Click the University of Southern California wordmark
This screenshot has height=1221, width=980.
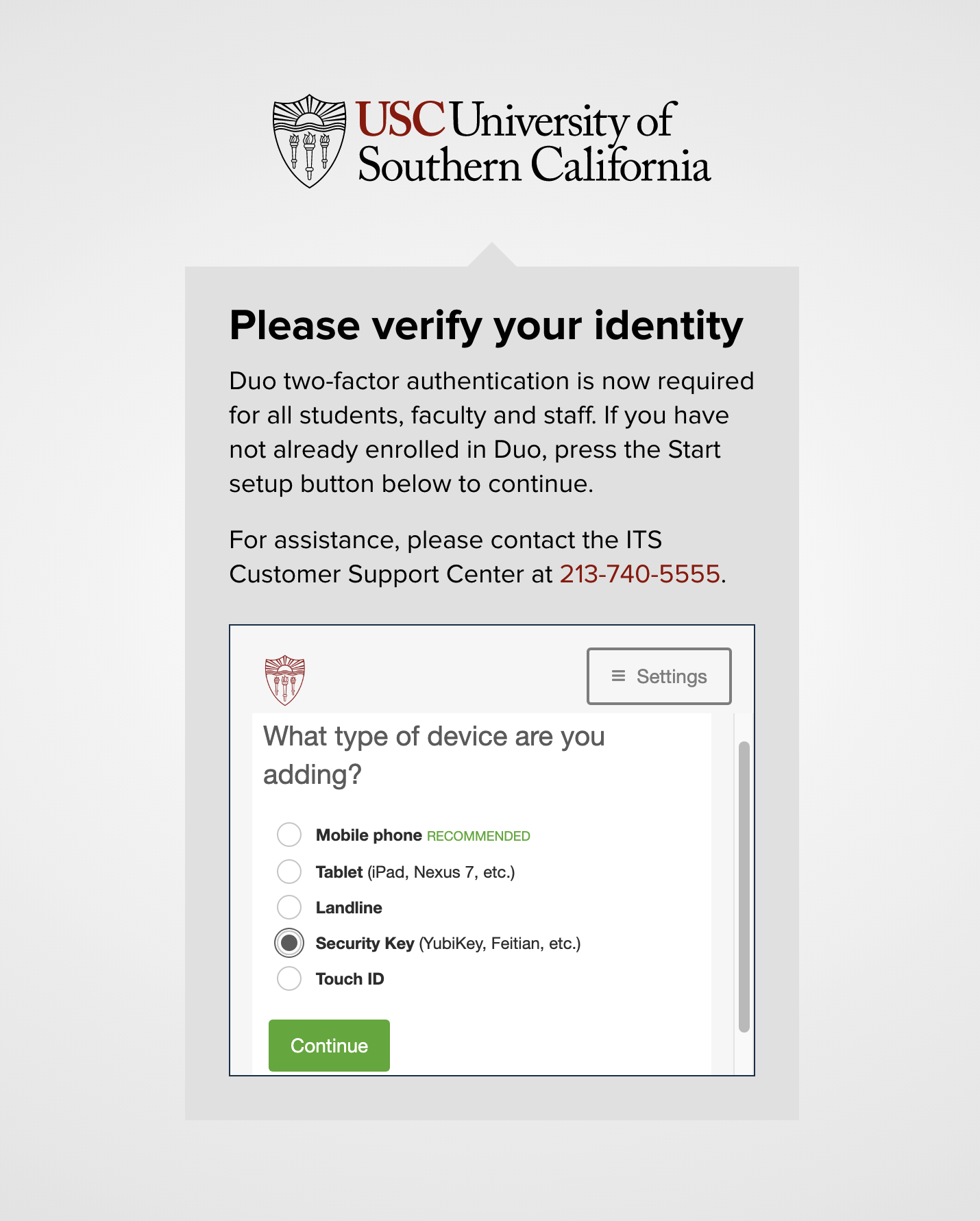(533, 142)
